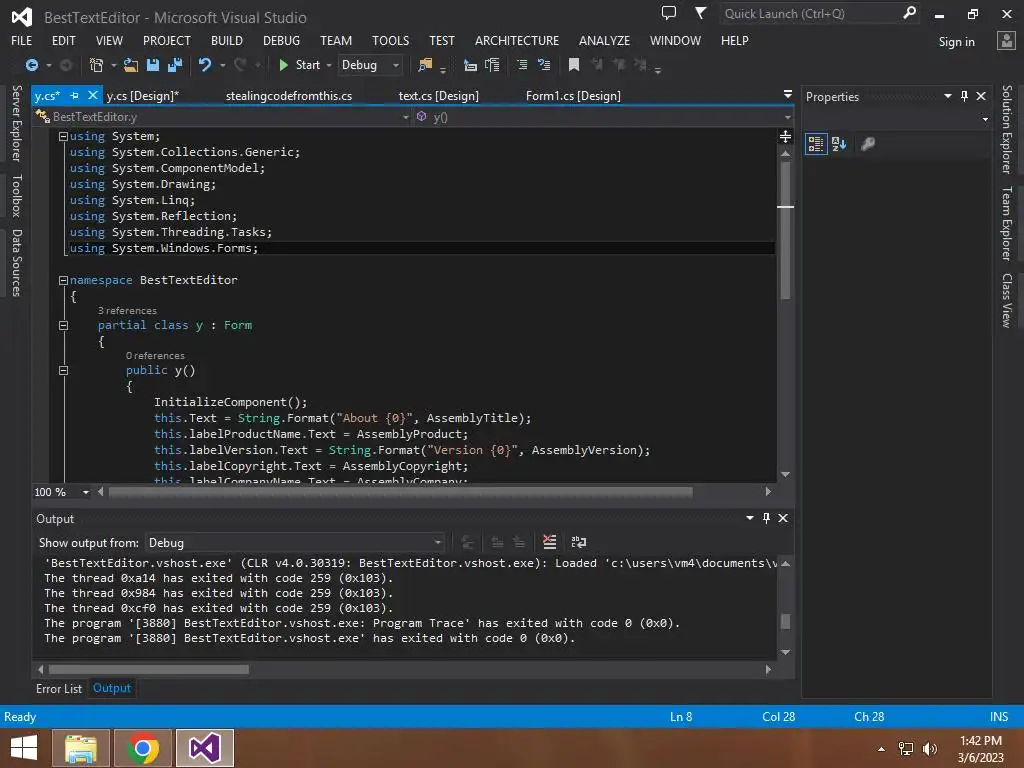Click the Navigate Backward toolbar icon
This screenshot has height=768, width=1024.
point(31,65)
